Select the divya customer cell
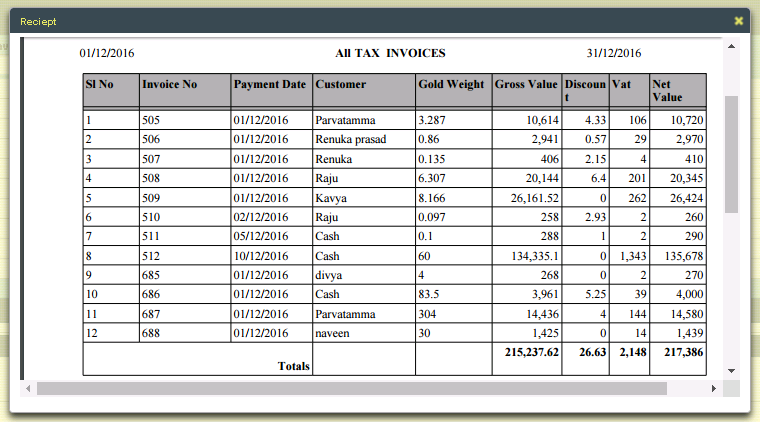The width and height of the screenshot is (760, 422). point(332,274)
